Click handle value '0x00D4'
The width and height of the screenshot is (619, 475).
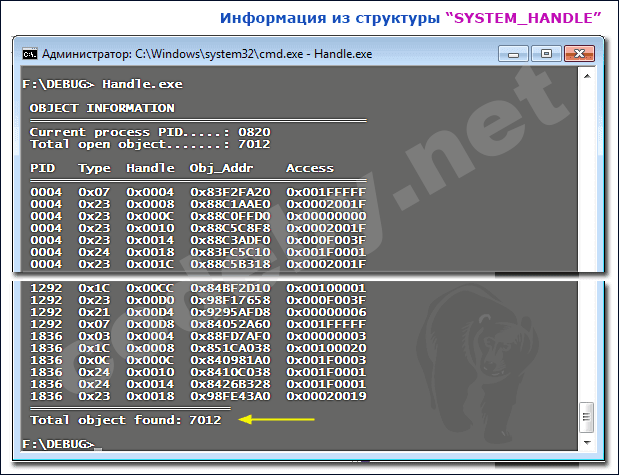click(x=150, y=312)
